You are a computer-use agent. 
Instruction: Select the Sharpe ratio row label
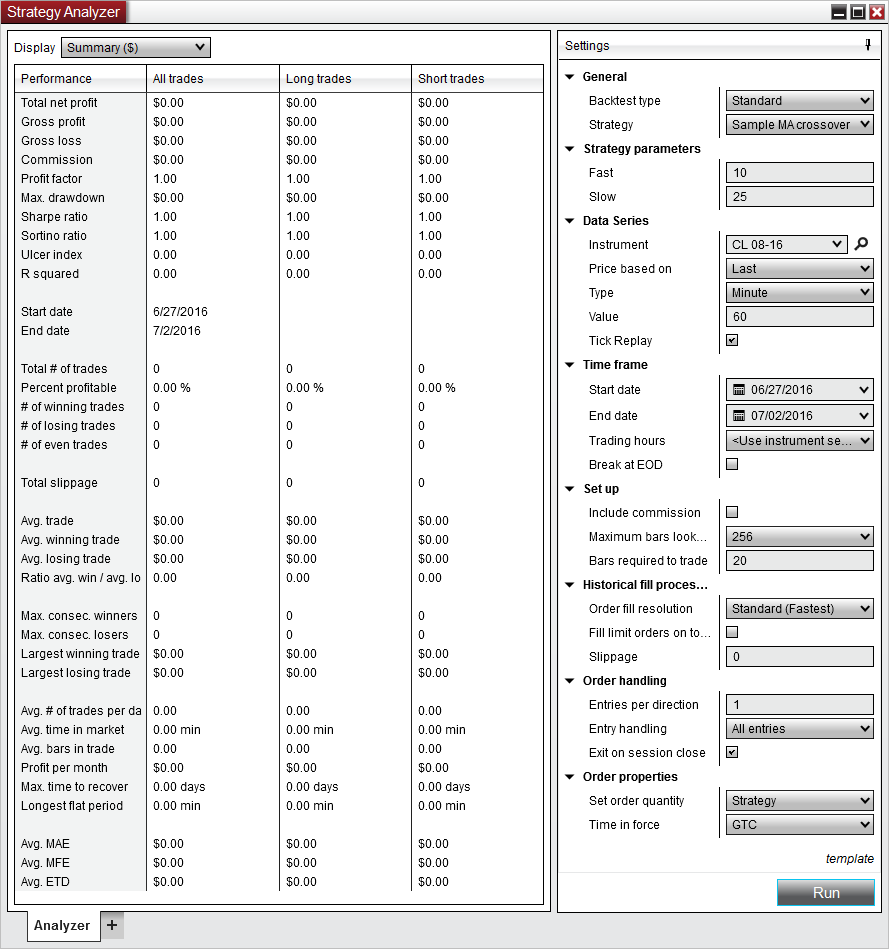(x=54, y=217)
